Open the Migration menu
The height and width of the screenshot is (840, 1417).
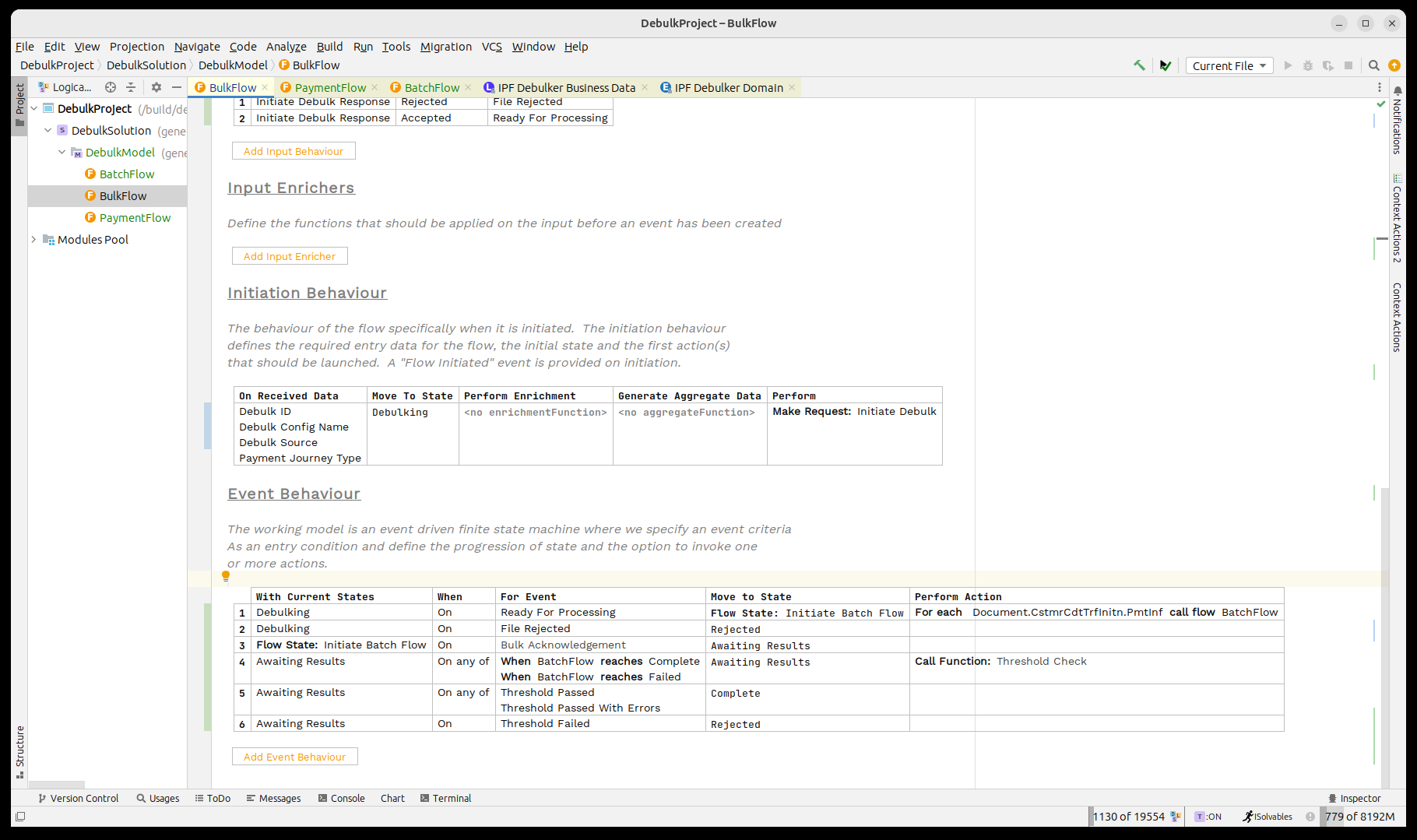445,47
